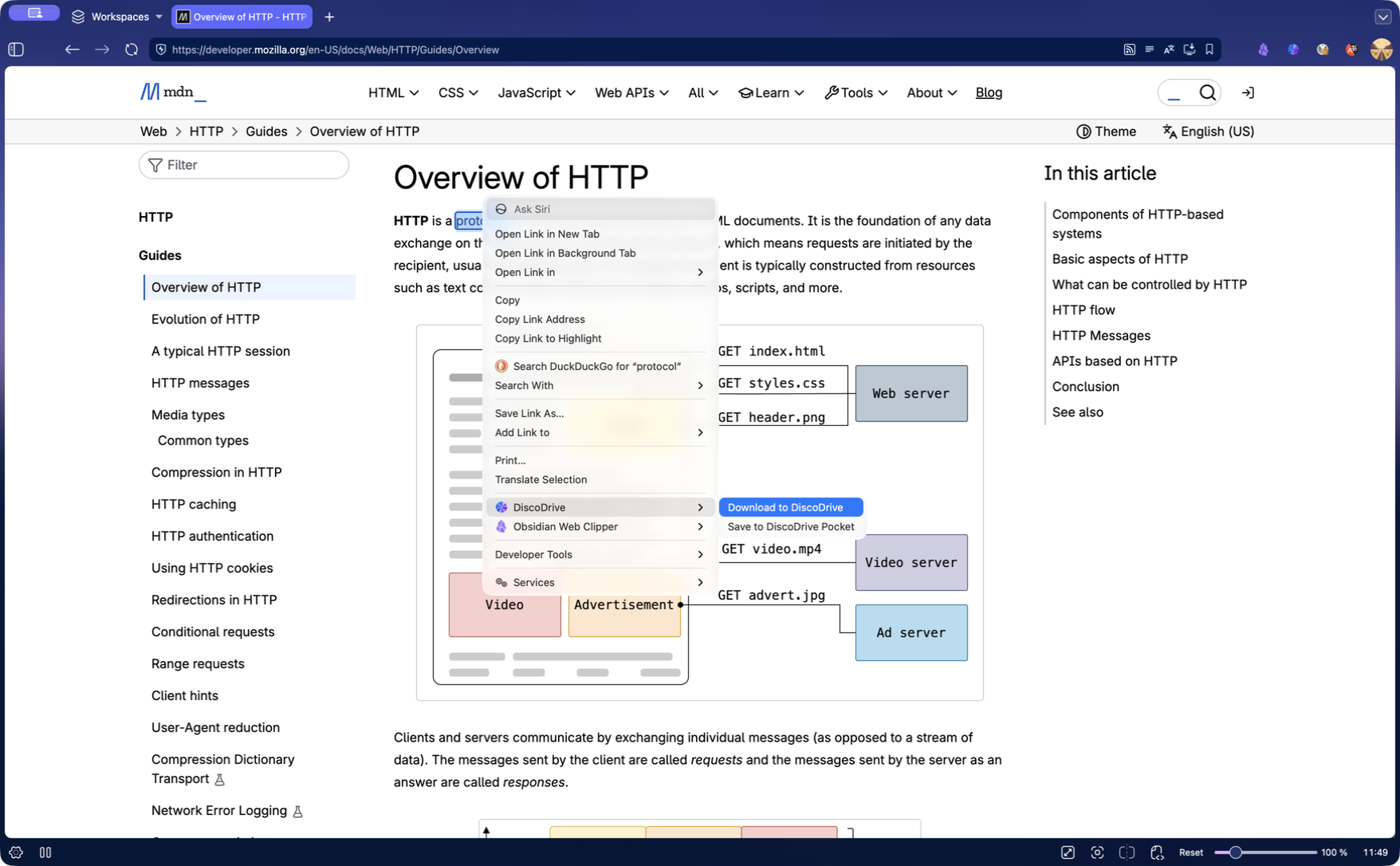The height and width of the screenshot is (866, 1400).
Task: Select Open Link in New Tab
Action: [x=599, y=234]
